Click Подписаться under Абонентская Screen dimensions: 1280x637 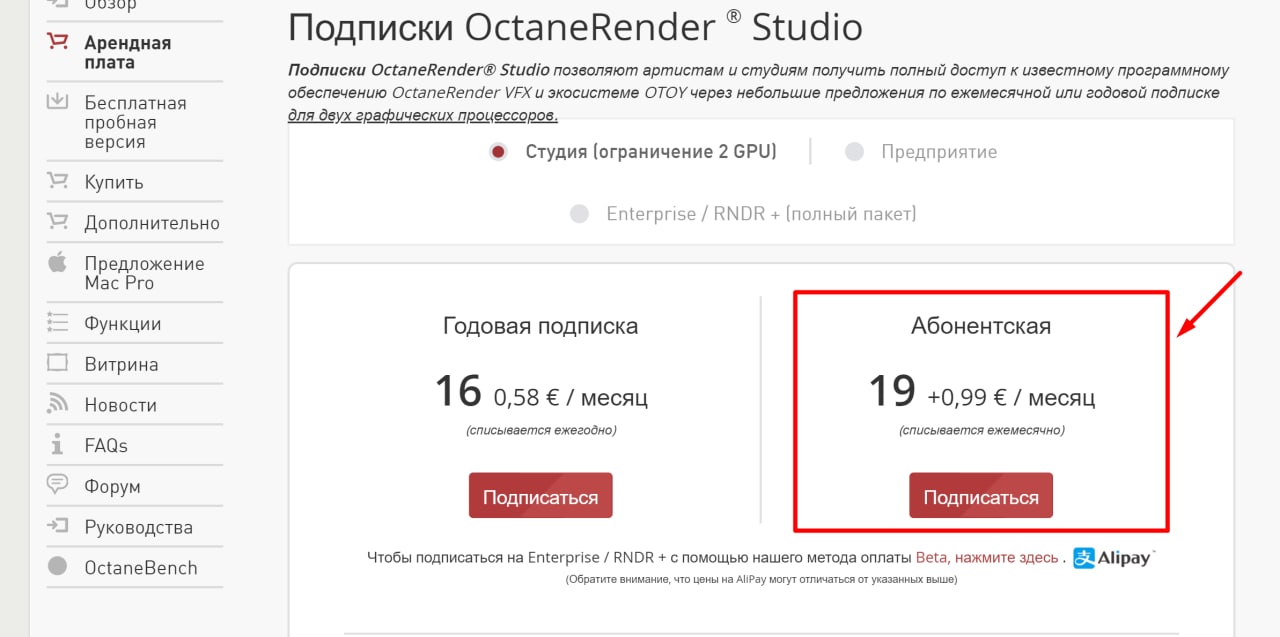[981, 496]
